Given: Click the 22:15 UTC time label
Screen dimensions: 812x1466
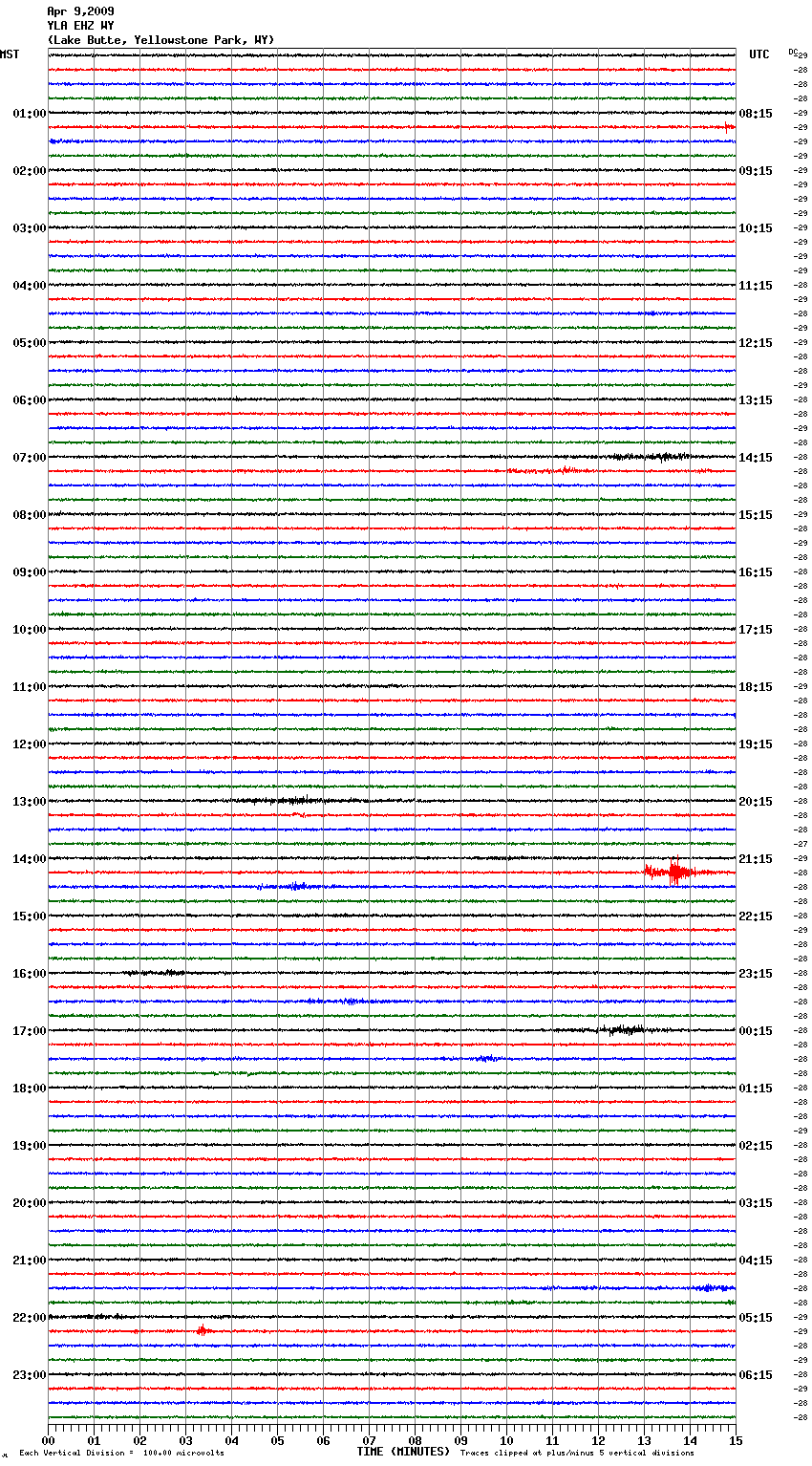Looking at the screenshot, I should (x=756, y=916).
